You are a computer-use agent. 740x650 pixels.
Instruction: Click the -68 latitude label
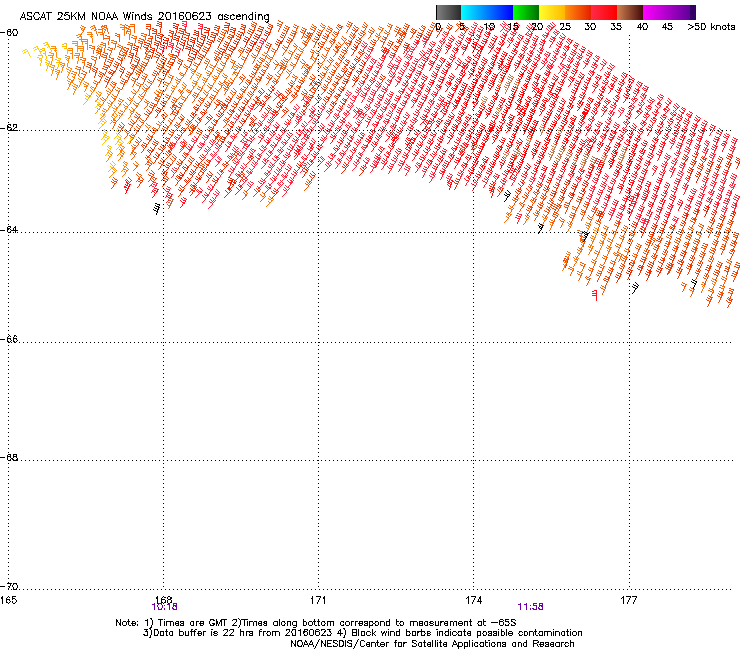click(x=9, y=457)
